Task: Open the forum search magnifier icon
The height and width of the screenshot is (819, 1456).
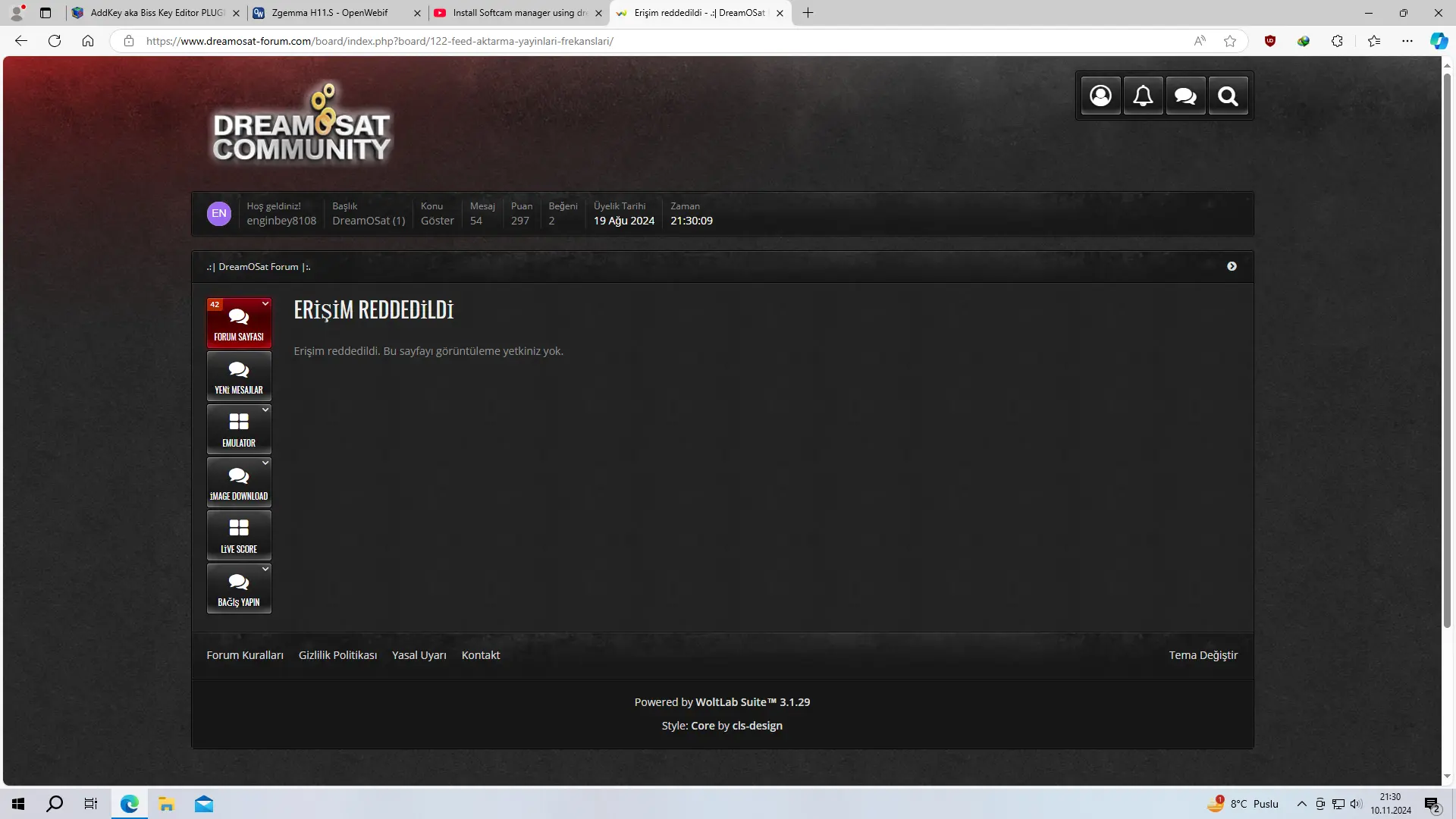Action: pos(1228,96)
